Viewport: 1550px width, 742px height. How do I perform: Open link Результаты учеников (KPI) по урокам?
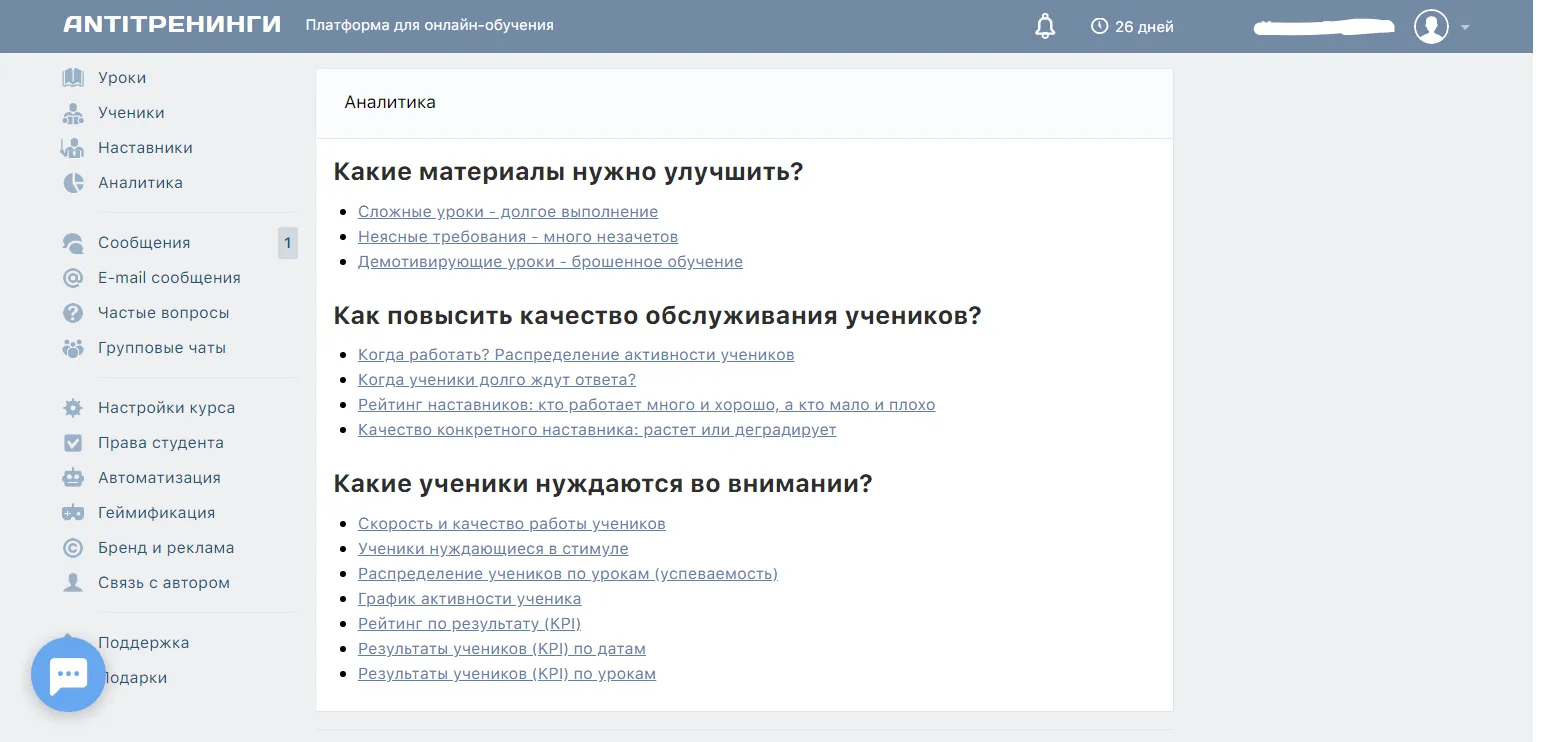coord(507,674)
